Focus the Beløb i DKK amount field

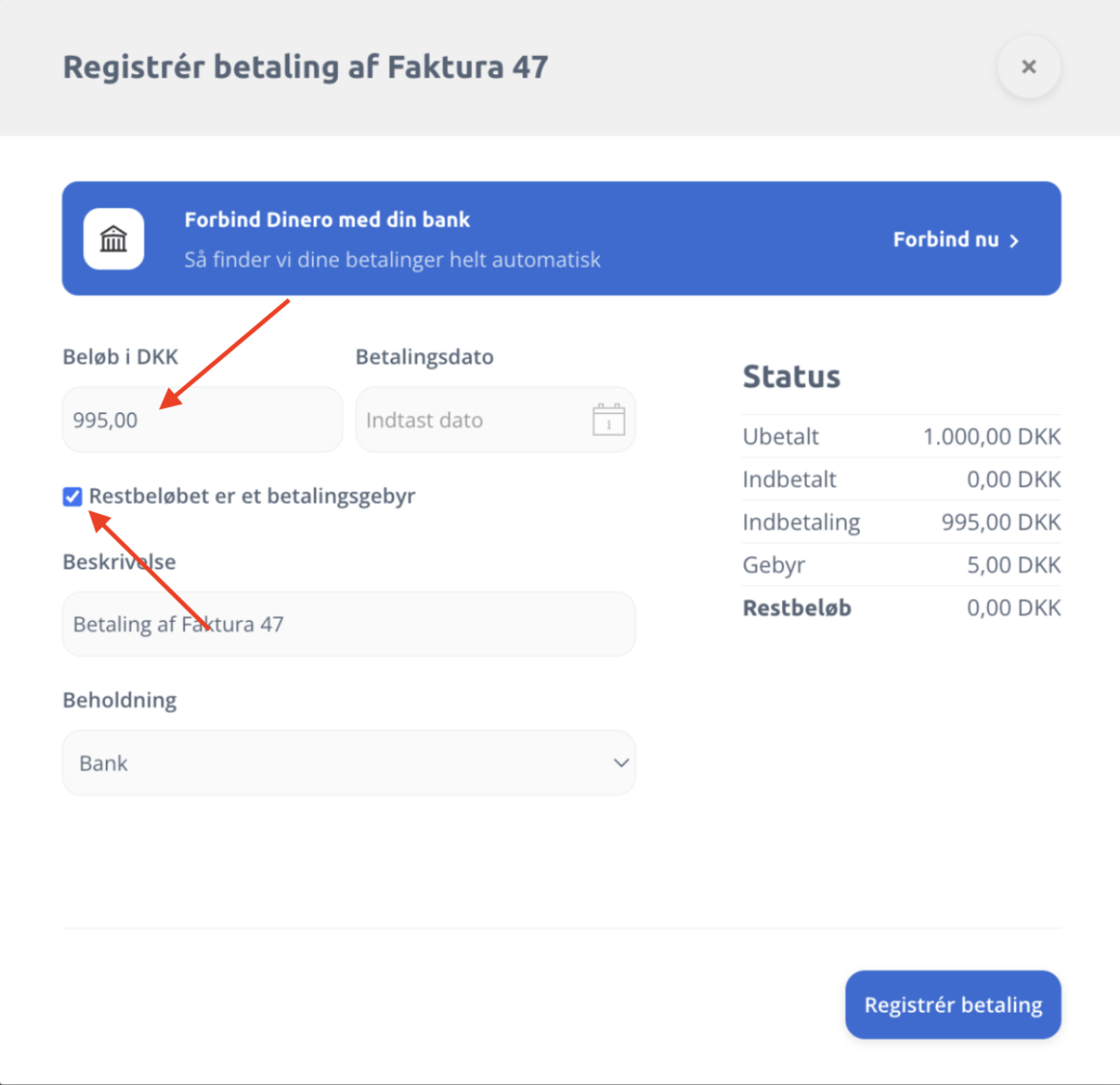tap(202, 420)
